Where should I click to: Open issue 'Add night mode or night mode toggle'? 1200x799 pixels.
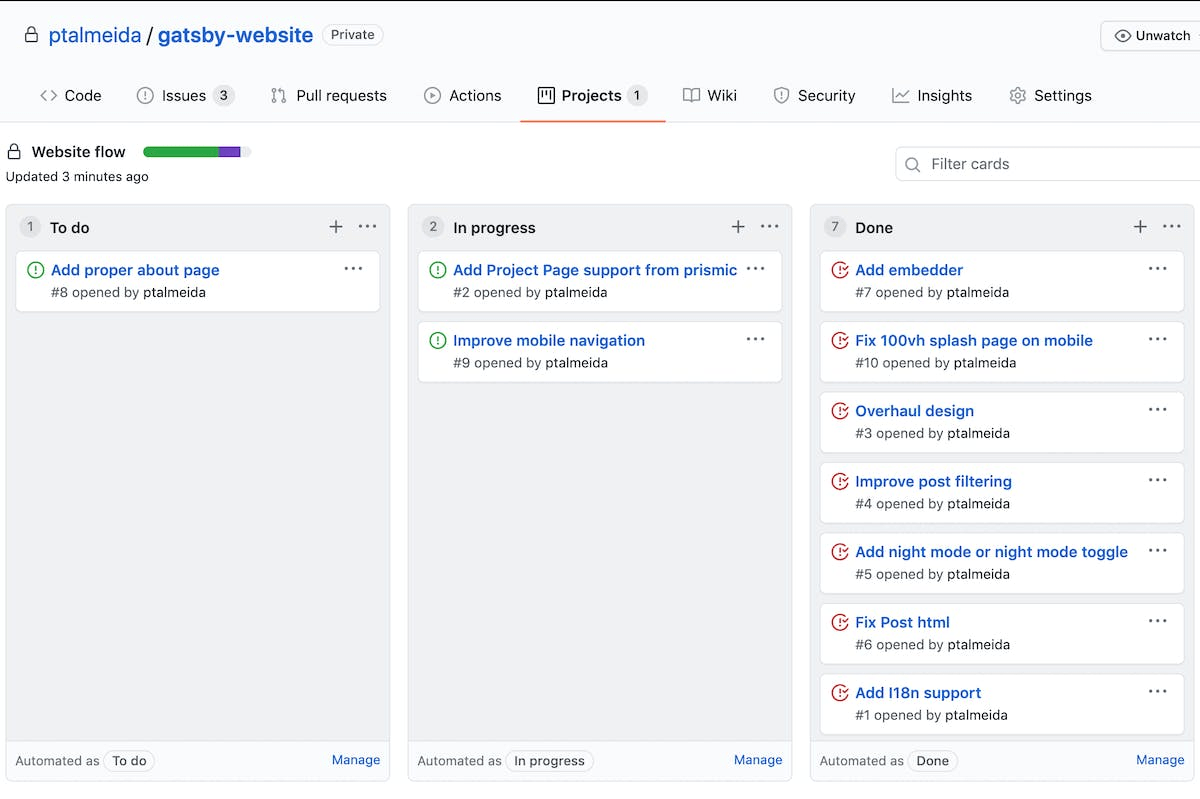(991, 552)
